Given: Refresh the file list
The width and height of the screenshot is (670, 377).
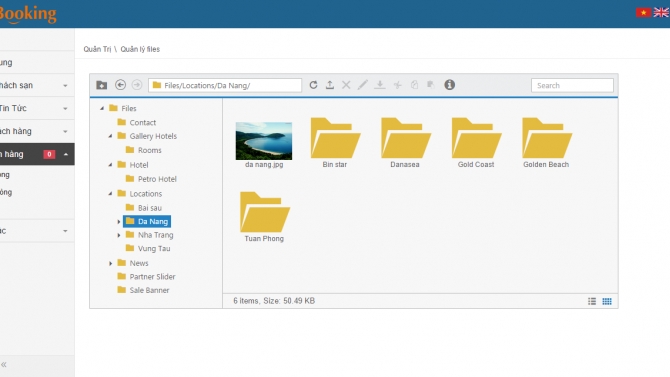Looking at the screenshot, I should click(313, 85).
